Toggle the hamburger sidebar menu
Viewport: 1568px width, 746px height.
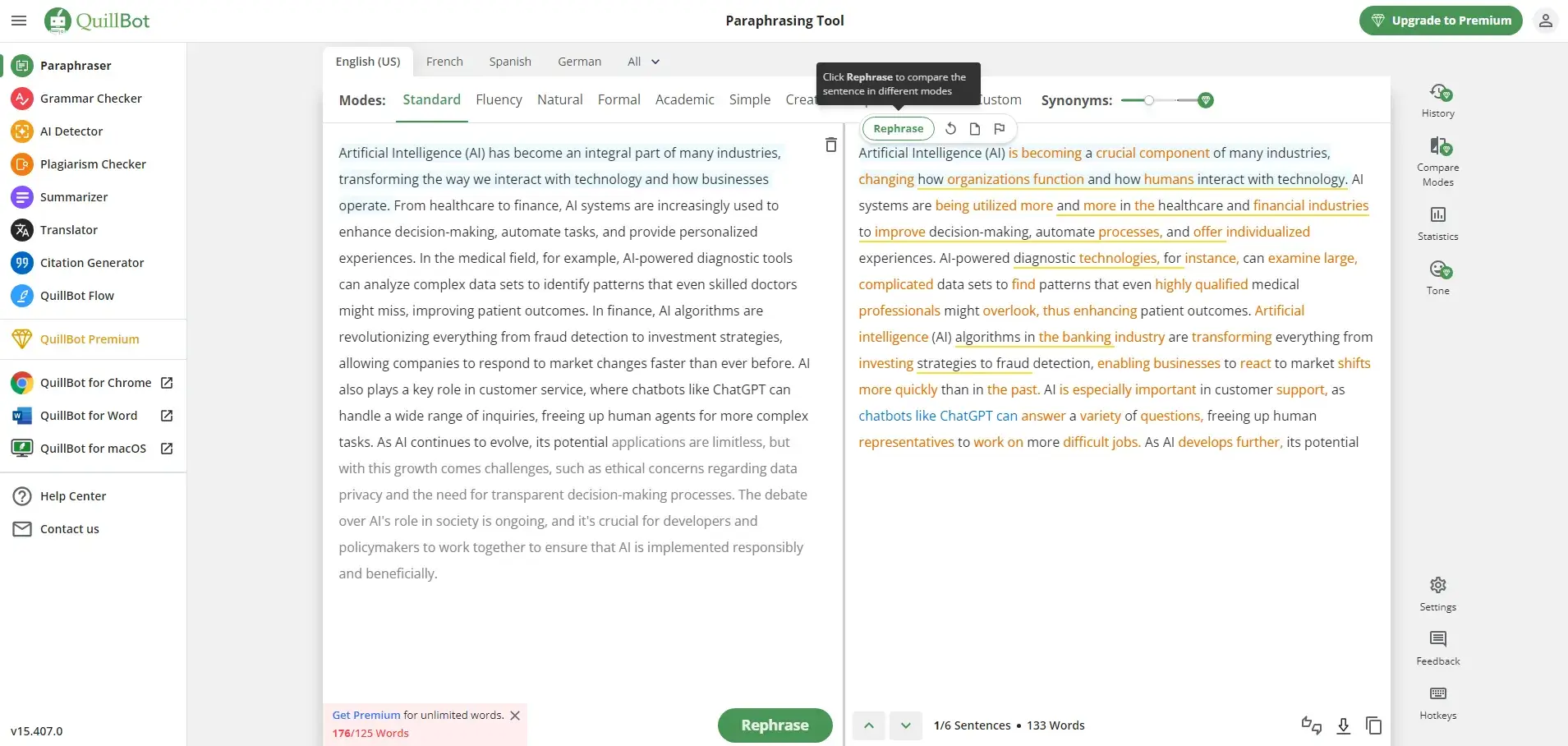[x=19, y=21]
